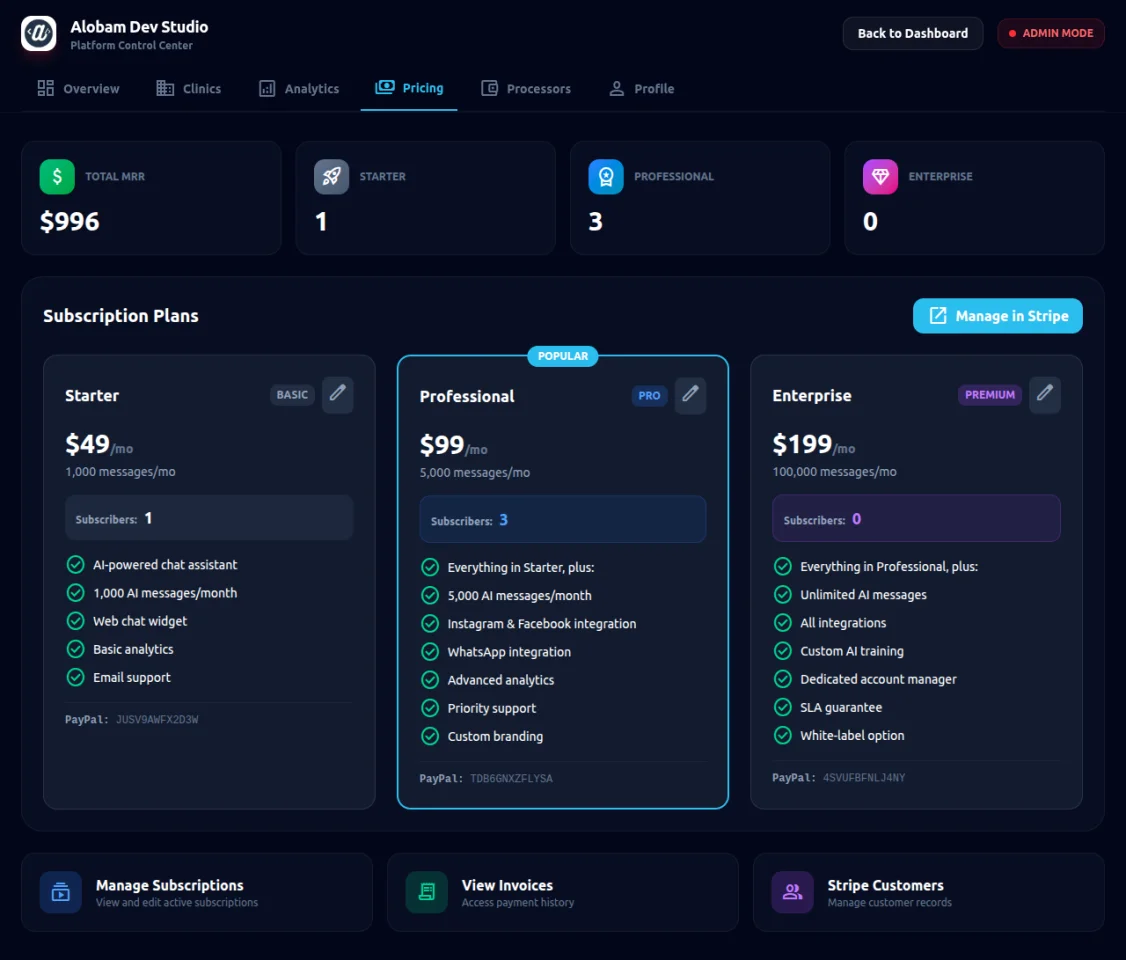Click the POPULAR badge on Professional plan
This screenshot has width=1126, height=960.
click(563, 356)
